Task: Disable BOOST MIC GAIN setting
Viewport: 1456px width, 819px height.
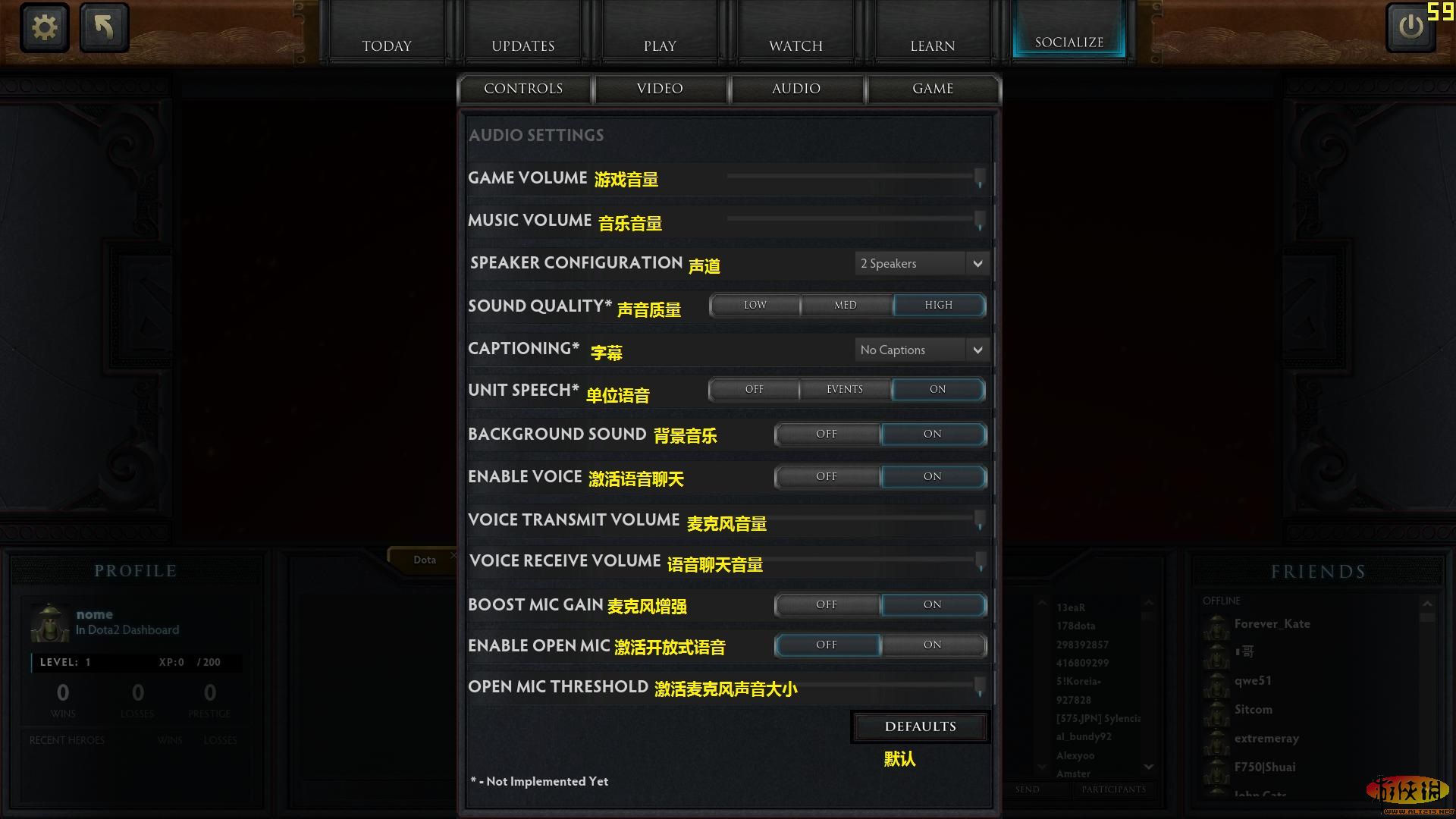Action: tap(826, 604)
